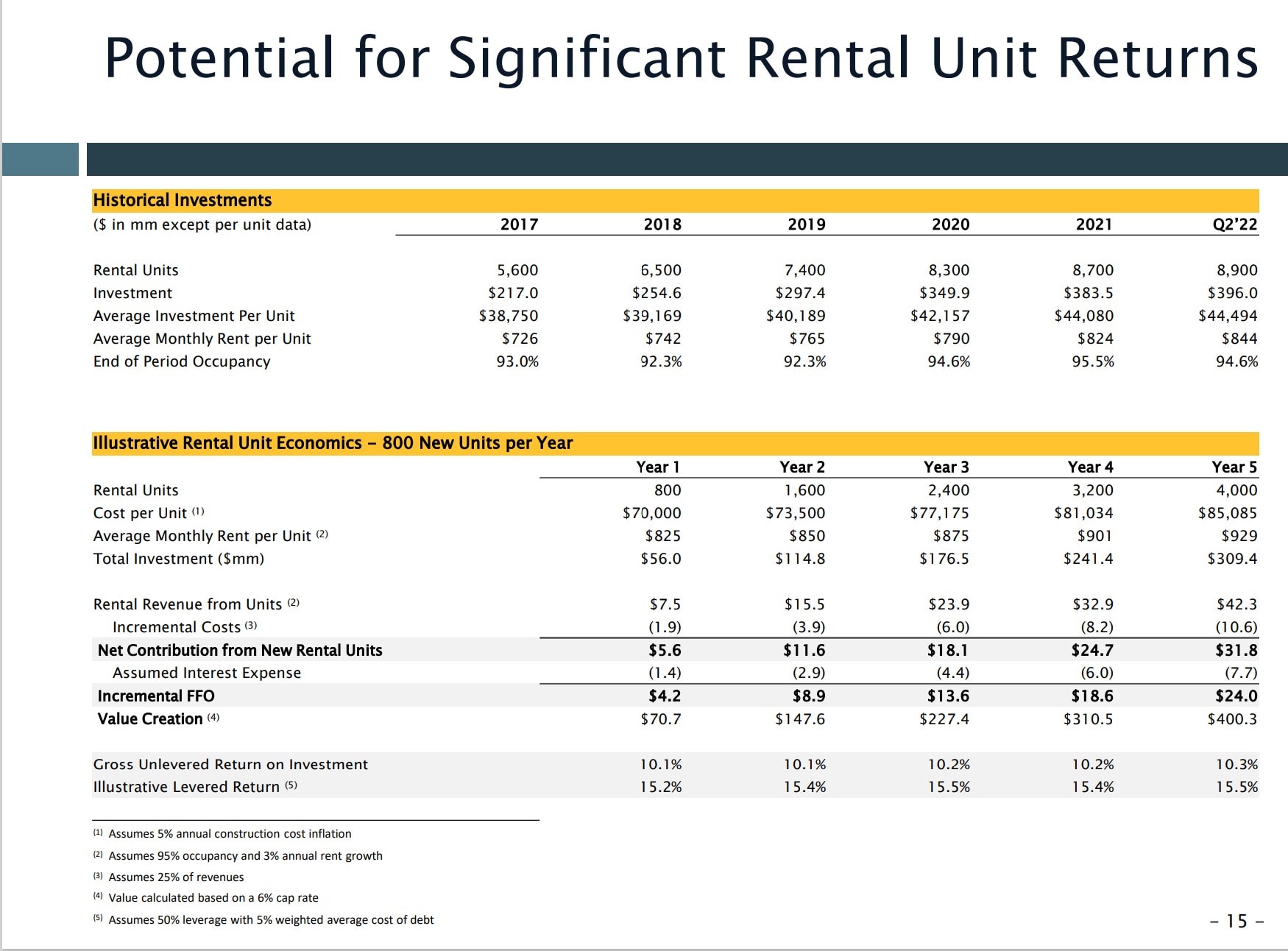Screen dimensions: 1288x951
Task: Select the slide title 'Potential for Significant Rental Unit Returns'
Action: coord(681,59)
